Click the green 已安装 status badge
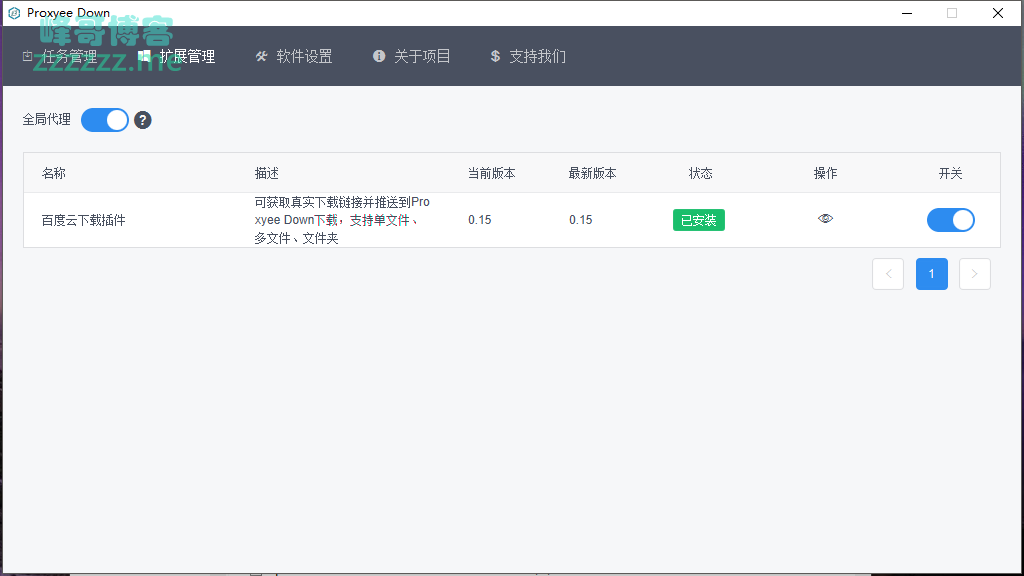The image size is (1024, 576). click(x=699, y=220)
